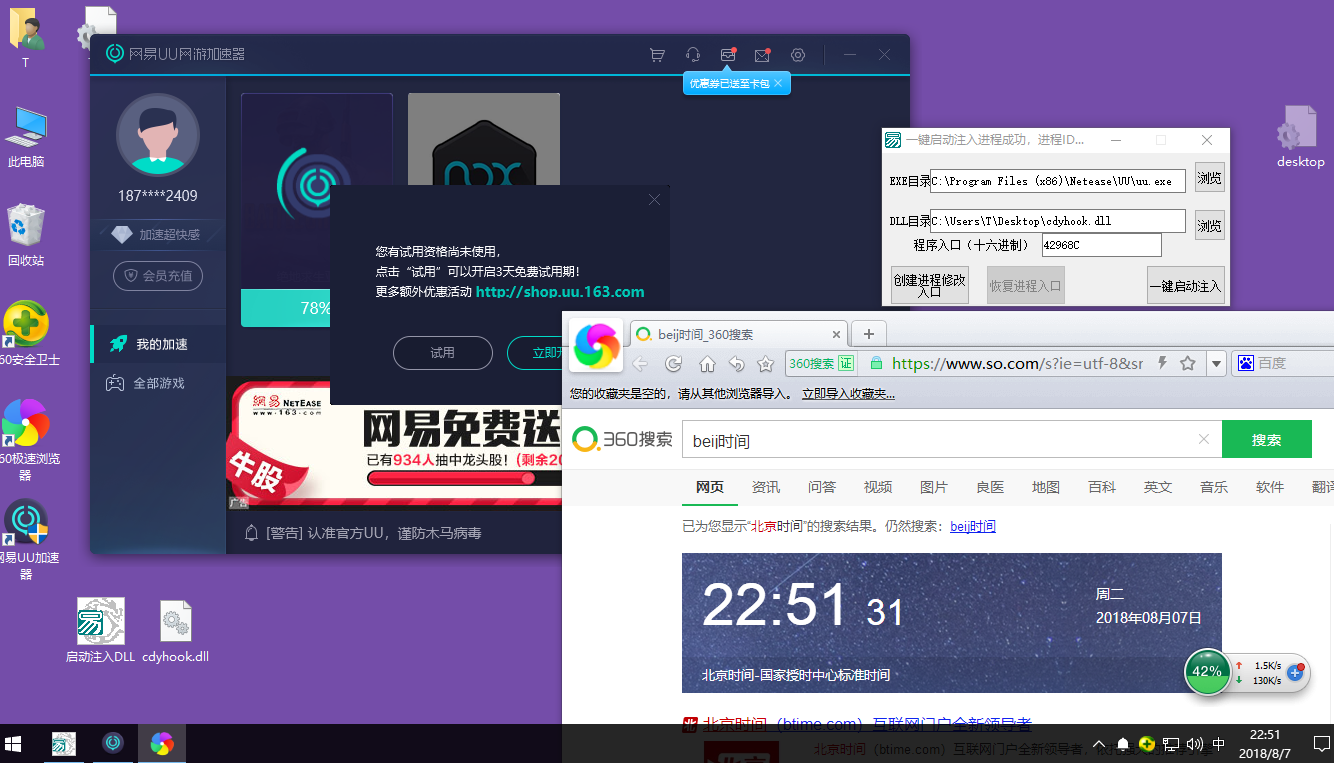Click the 360搜索 证 site badge
This screenshot has width=1334, height=763.
(821, 363)
